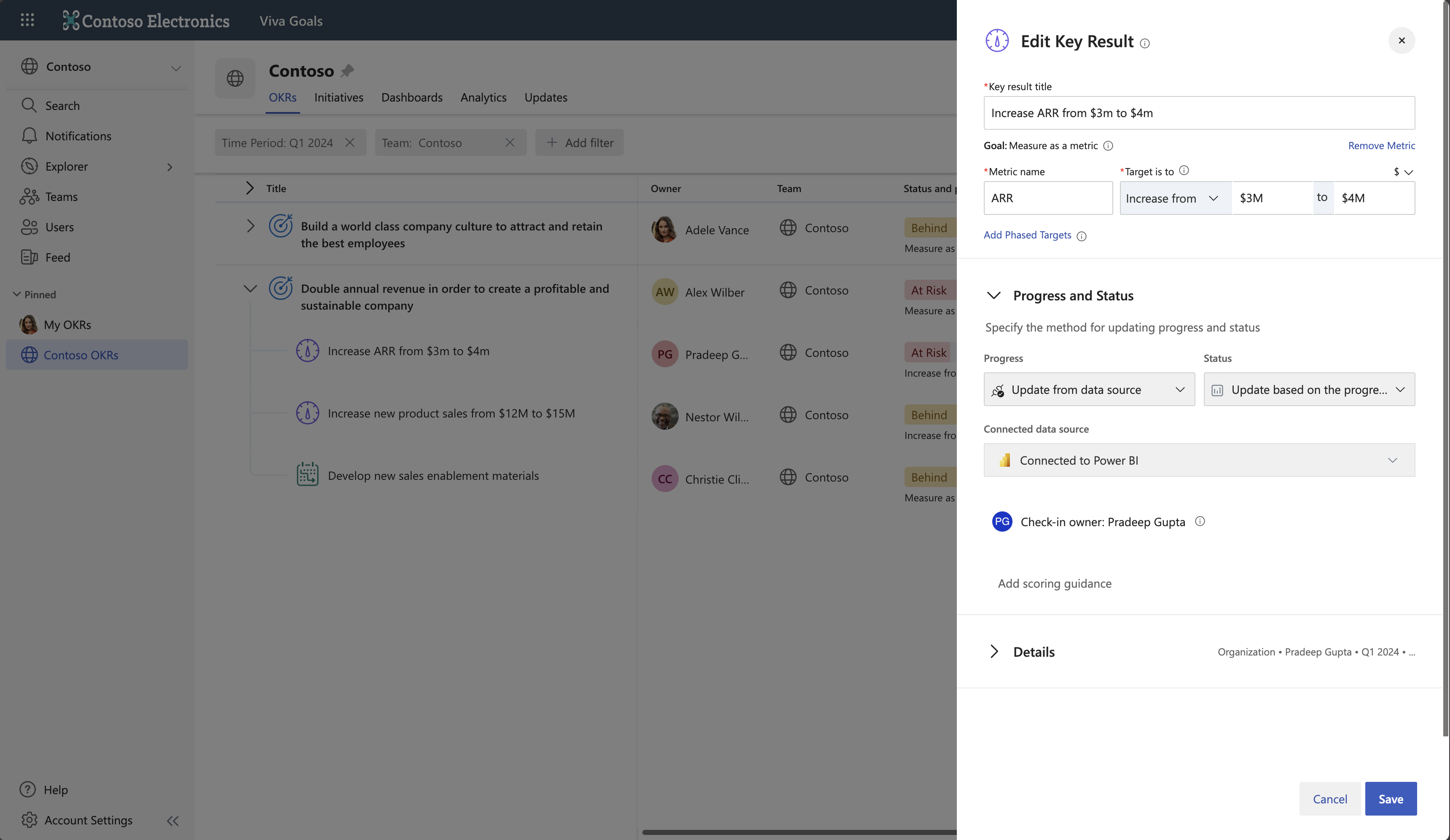
Task: Click info icon next to Add Phased Targets
Action: click(x=1081, y=236)
